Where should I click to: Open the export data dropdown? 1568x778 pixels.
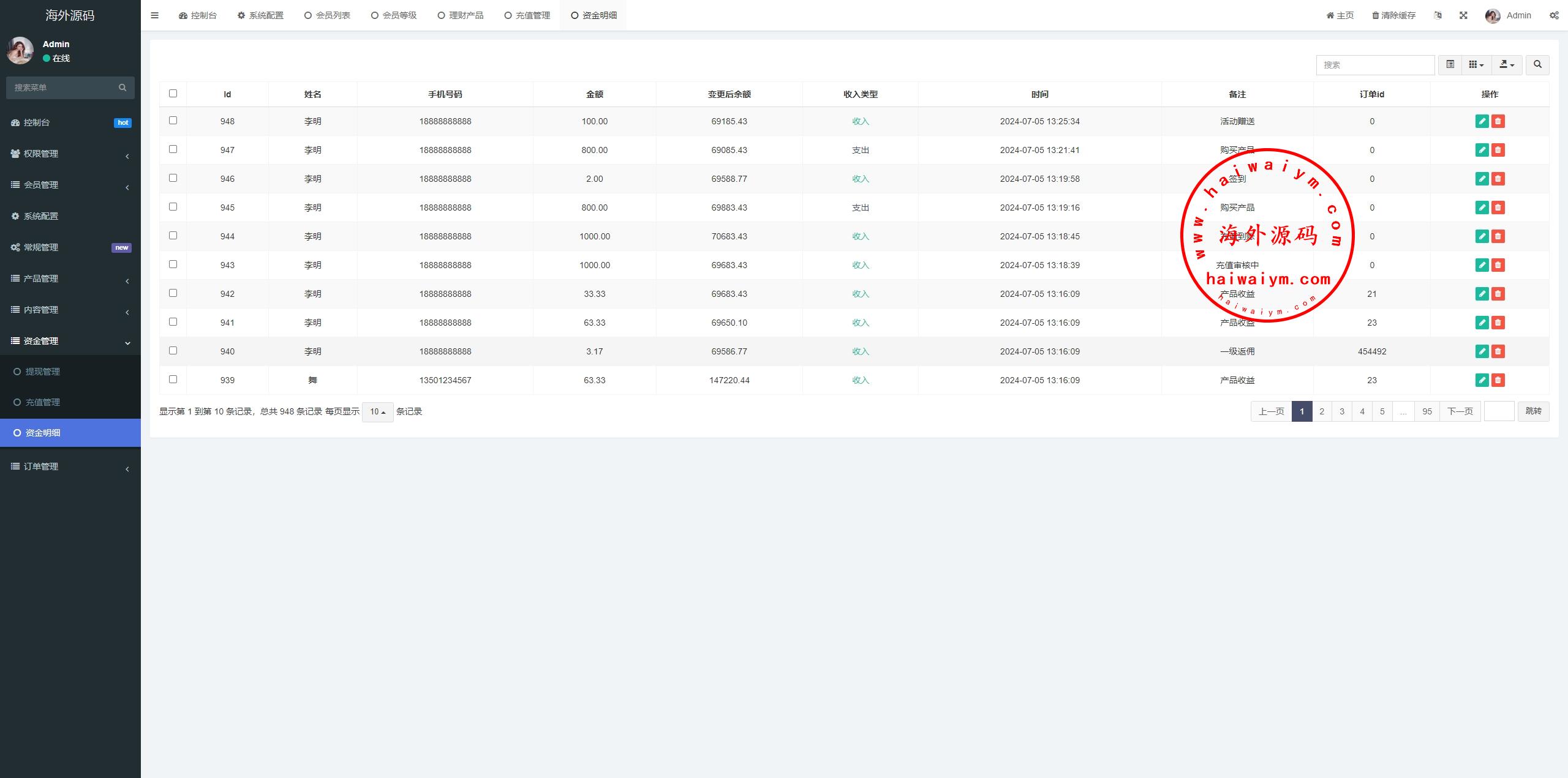pyautogui.click(x=1507, y=64)
